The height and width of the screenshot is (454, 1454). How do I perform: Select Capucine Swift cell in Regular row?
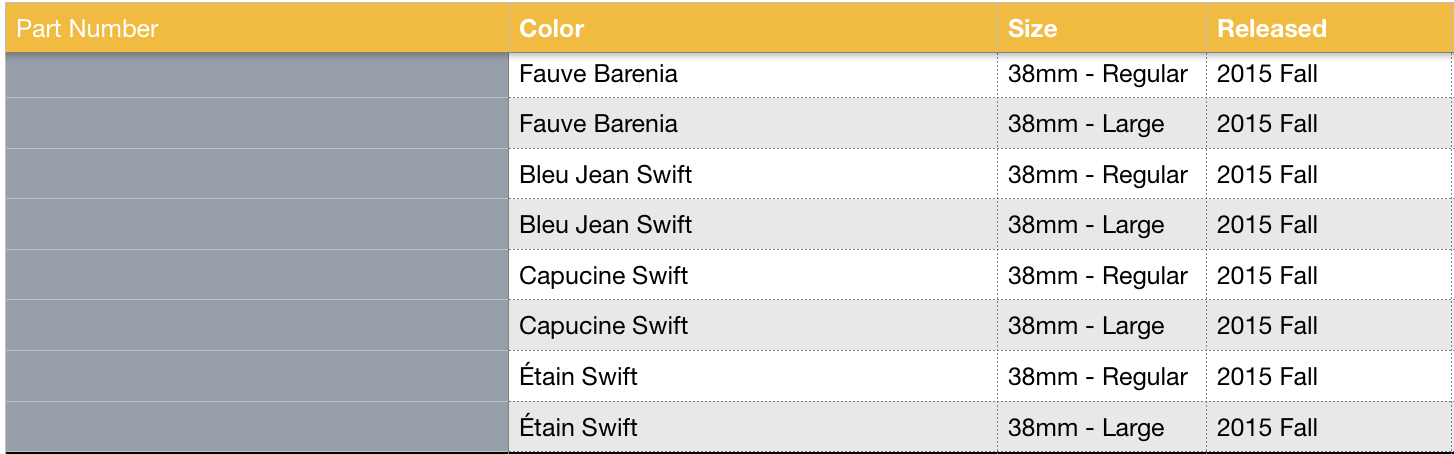pos(753,275)
